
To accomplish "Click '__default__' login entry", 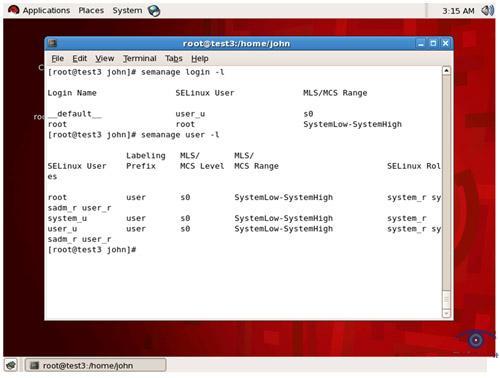I will (75, 114).
